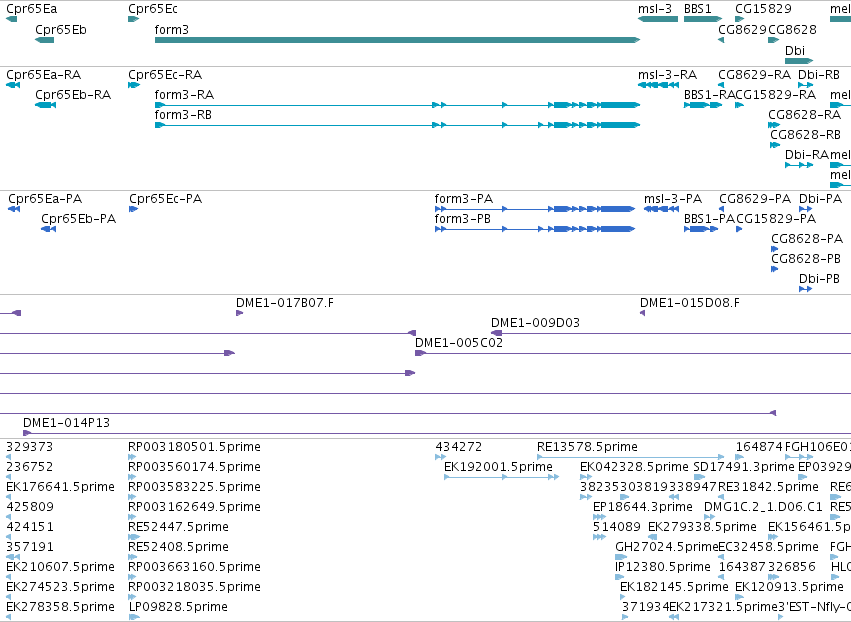
Task: Click the form3-RA transcript label
Action: [184, 94]
